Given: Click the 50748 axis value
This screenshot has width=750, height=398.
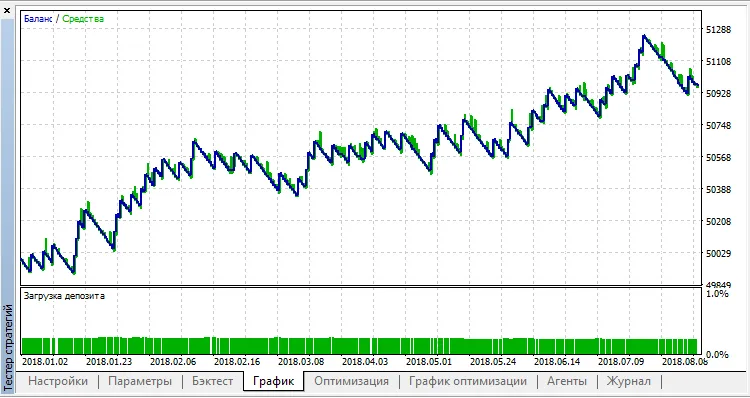Looking at the screenshot, I should tap(719, 126).
